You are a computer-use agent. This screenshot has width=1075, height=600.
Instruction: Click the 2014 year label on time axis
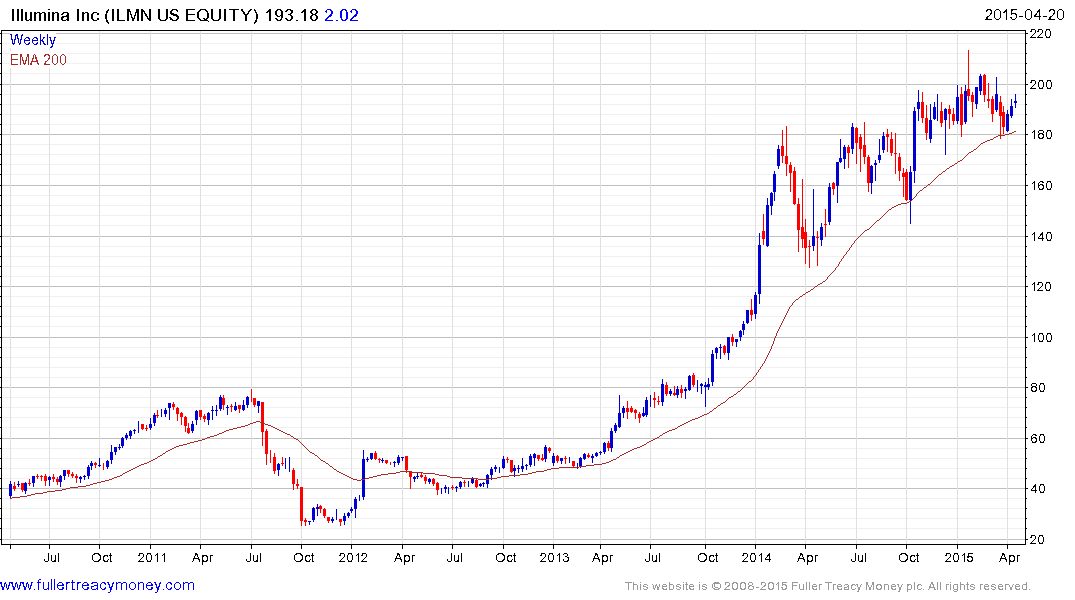pyautogui.click(x=756, y=557)
